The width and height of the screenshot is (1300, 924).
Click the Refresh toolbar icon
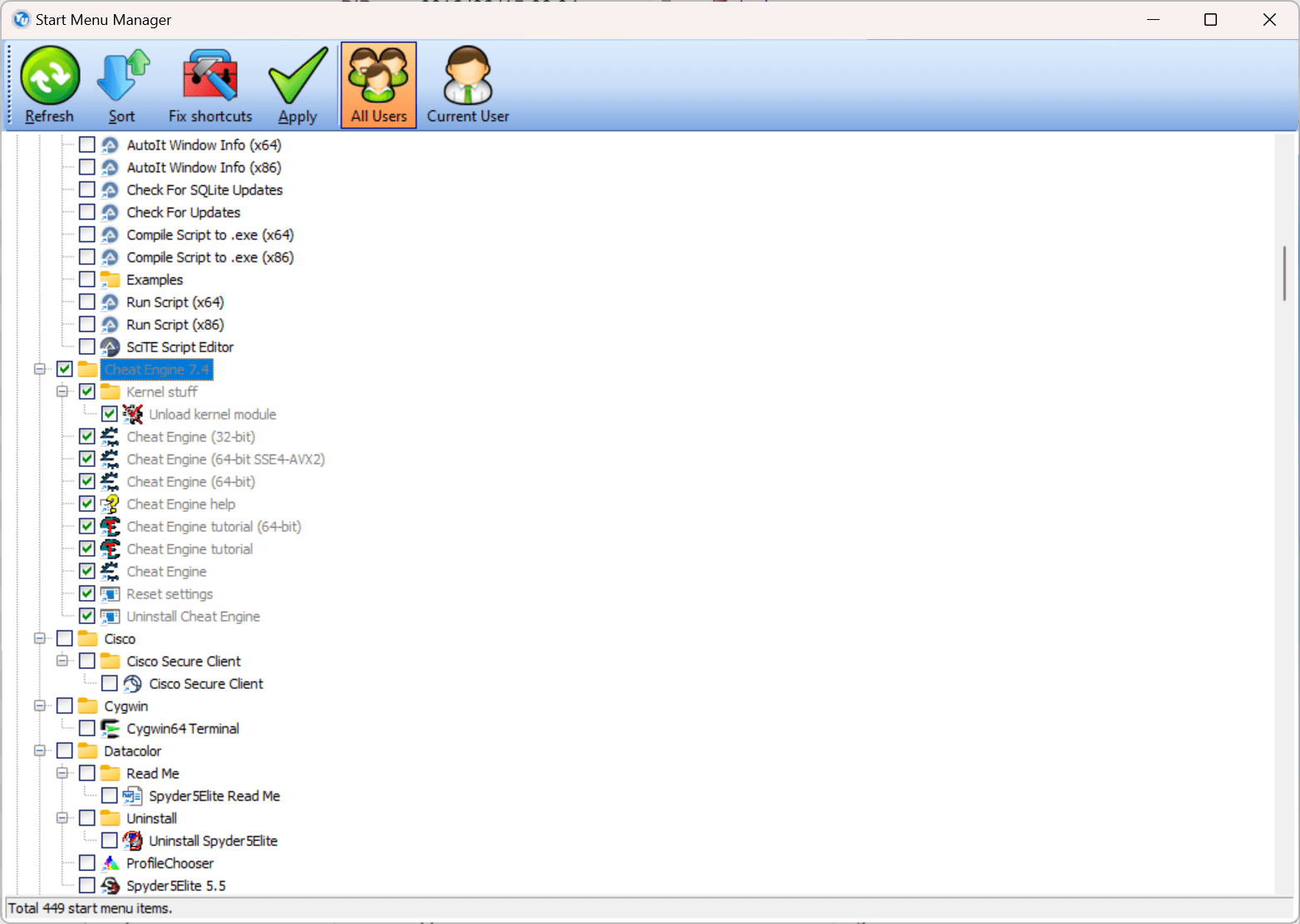coord(50,76)
